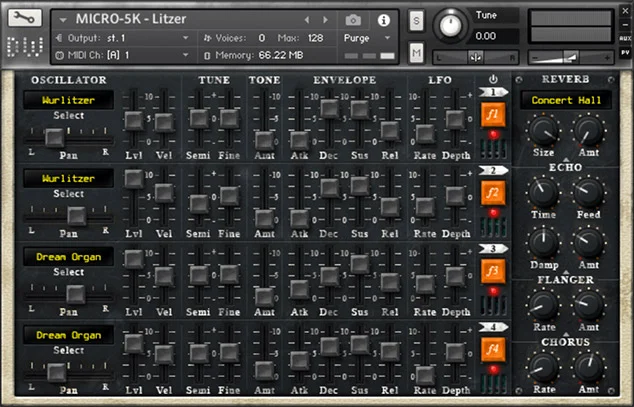This screenshot has width=634, height=407.
Task: Click the oscillator 1 Pan slider handle
Action: pos(54,138)
